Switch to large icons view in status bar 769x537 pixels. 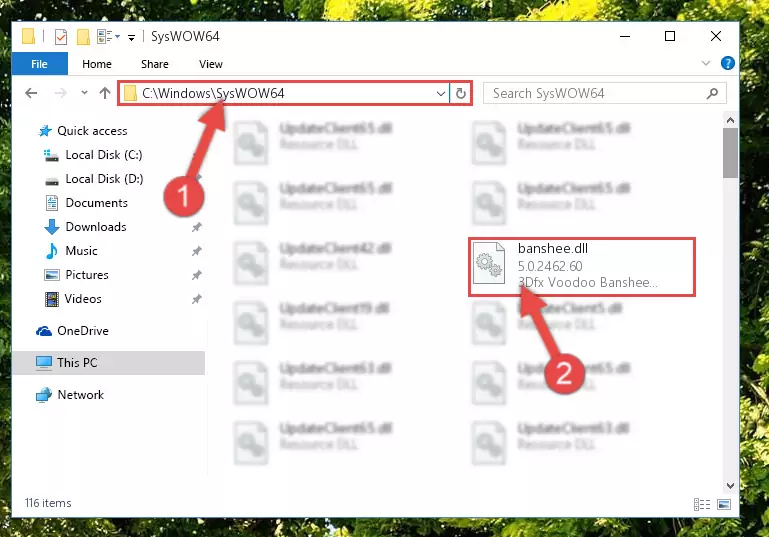(x=724, y=504)
